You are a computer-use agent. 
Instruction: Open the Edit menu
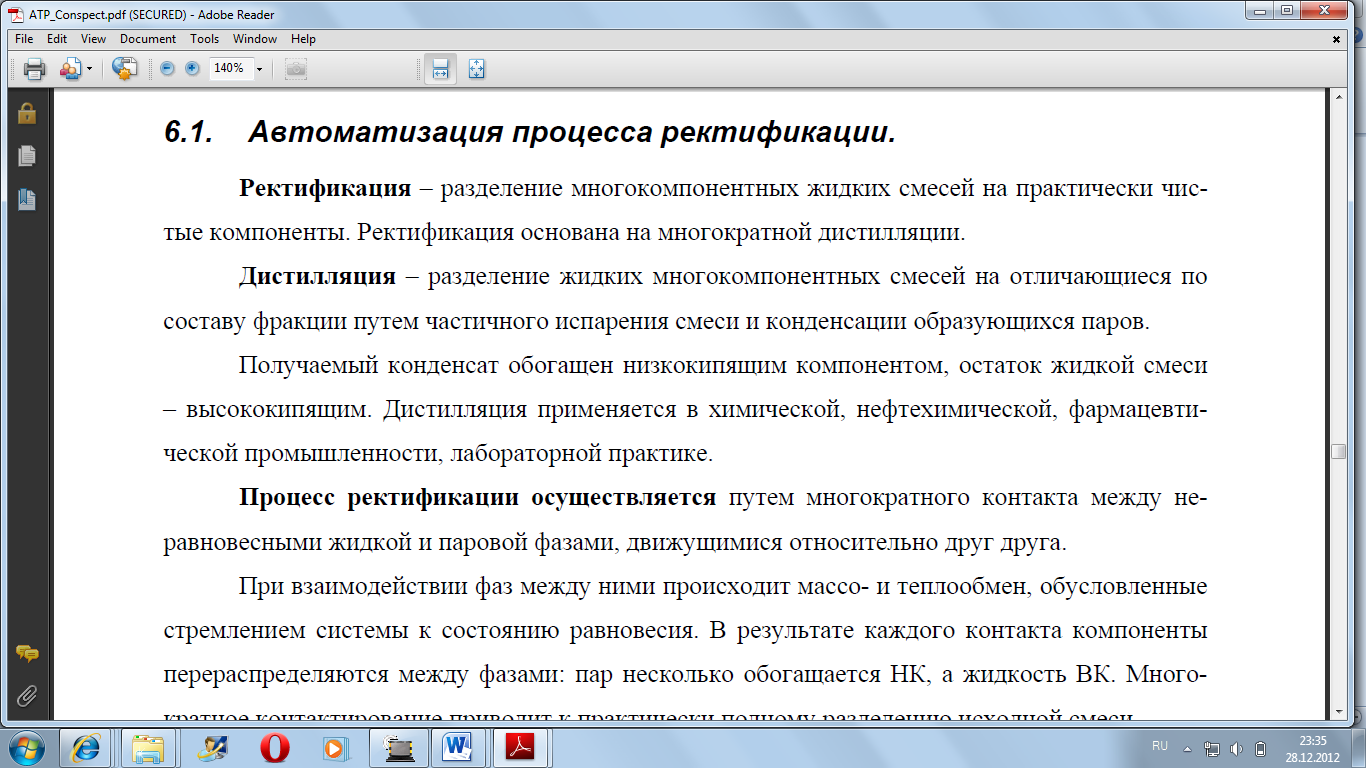tap(57, 39)
